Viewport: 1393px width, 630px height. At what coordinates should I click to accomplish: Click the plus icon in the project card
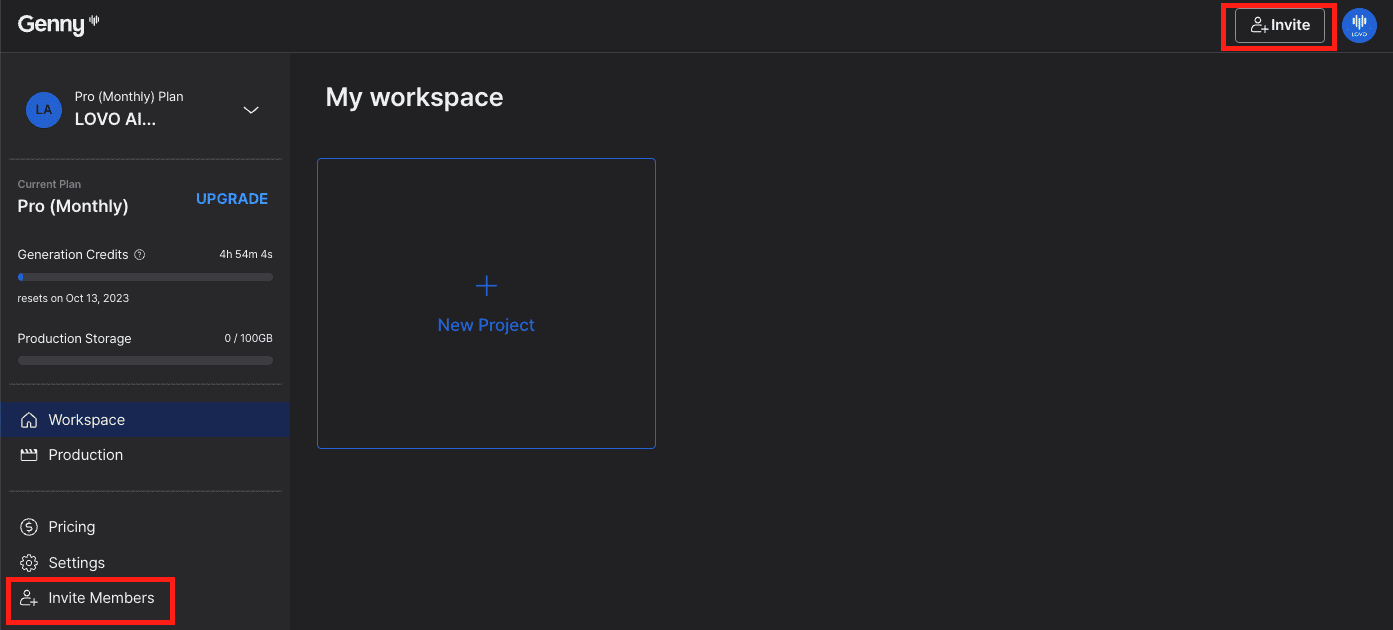click(x=486, y=287)
